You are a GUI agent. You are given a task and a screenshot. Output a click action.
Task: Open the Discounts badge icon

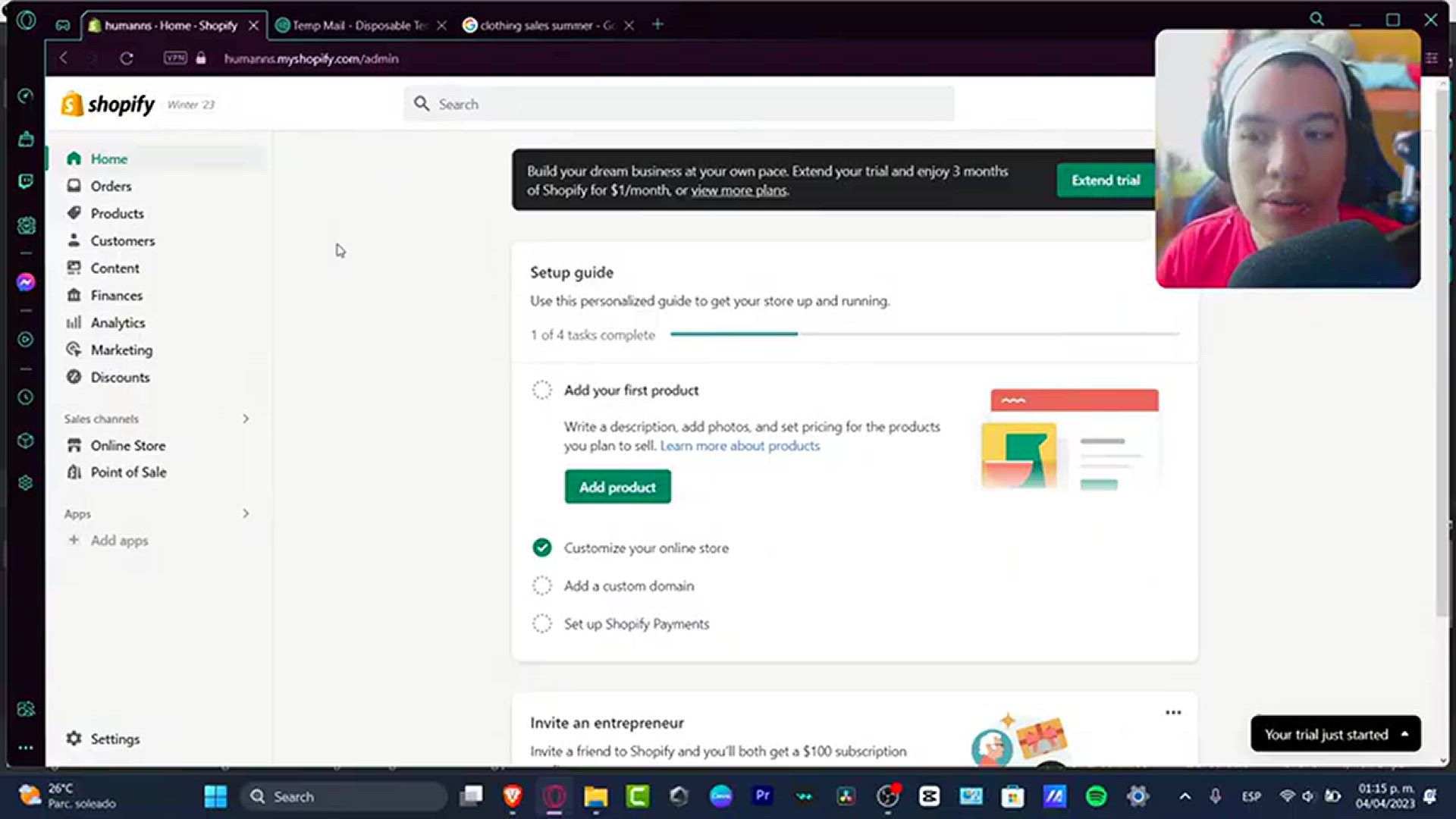click(x=74, y=377)
